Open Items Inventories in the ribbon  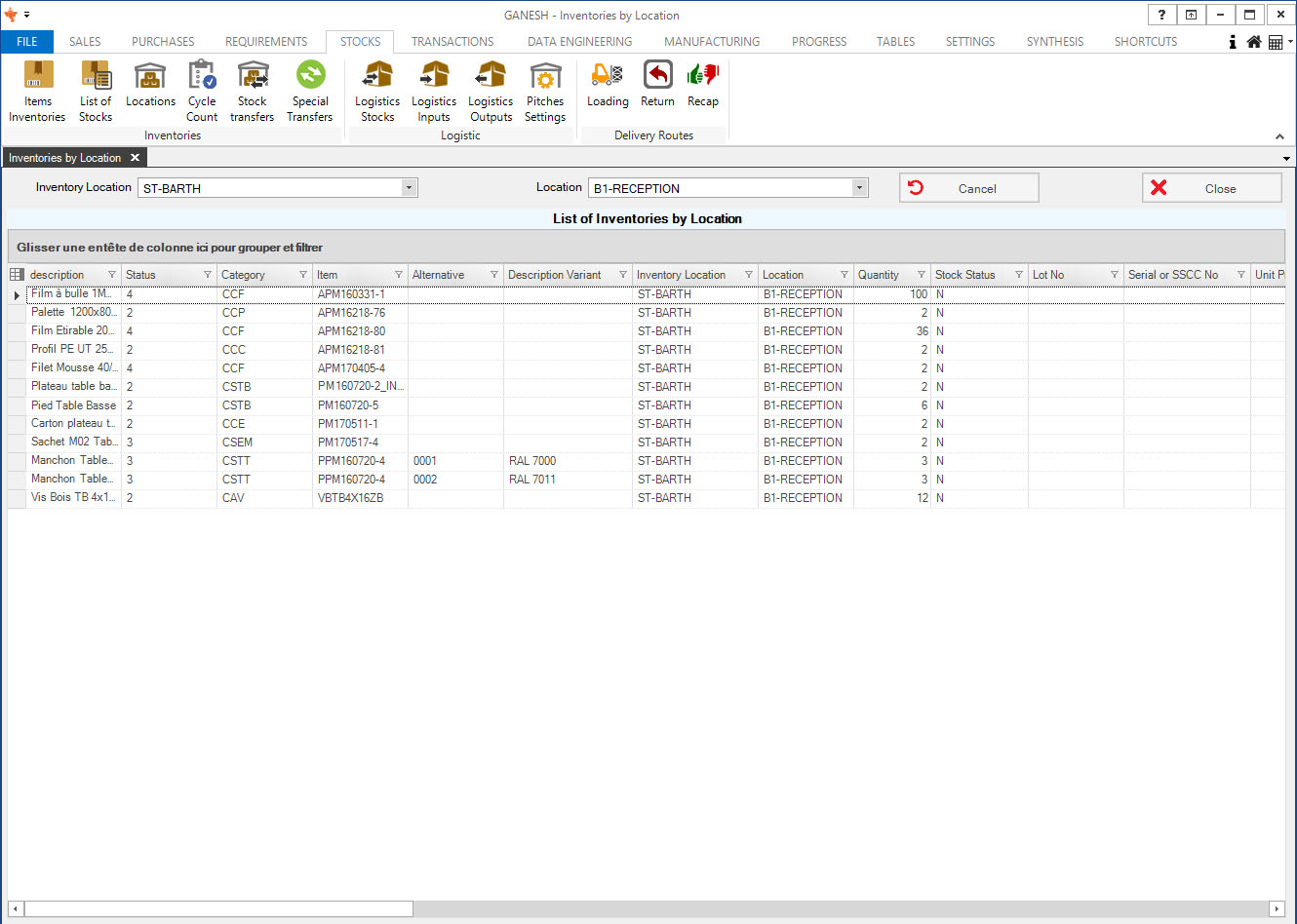[38, 91]
